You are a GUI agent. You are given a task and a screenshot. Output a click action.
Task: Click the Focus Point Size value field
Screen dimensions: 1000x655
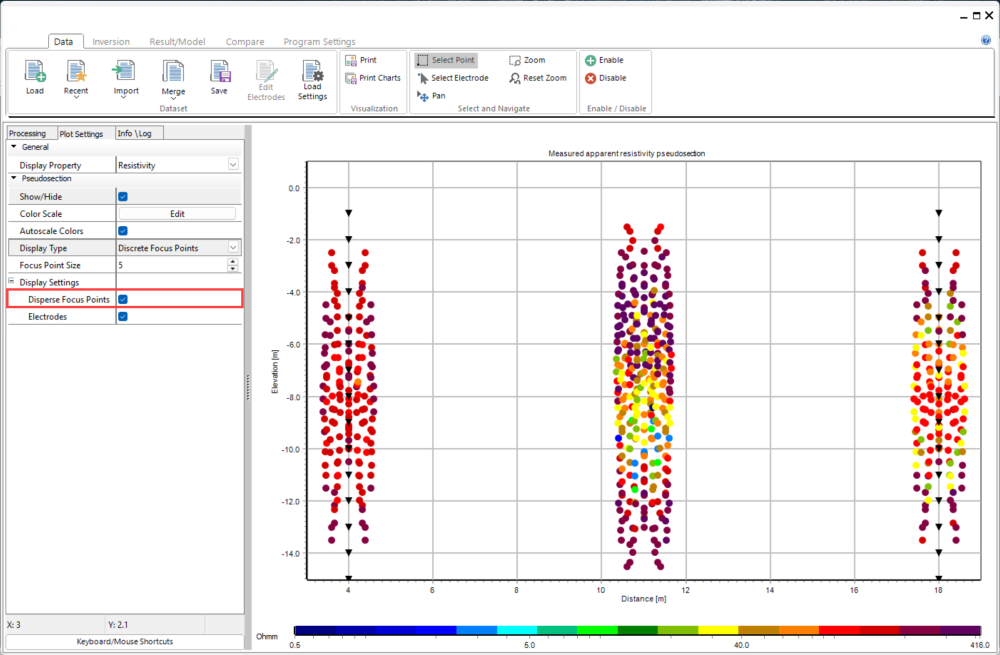(172, 265)
